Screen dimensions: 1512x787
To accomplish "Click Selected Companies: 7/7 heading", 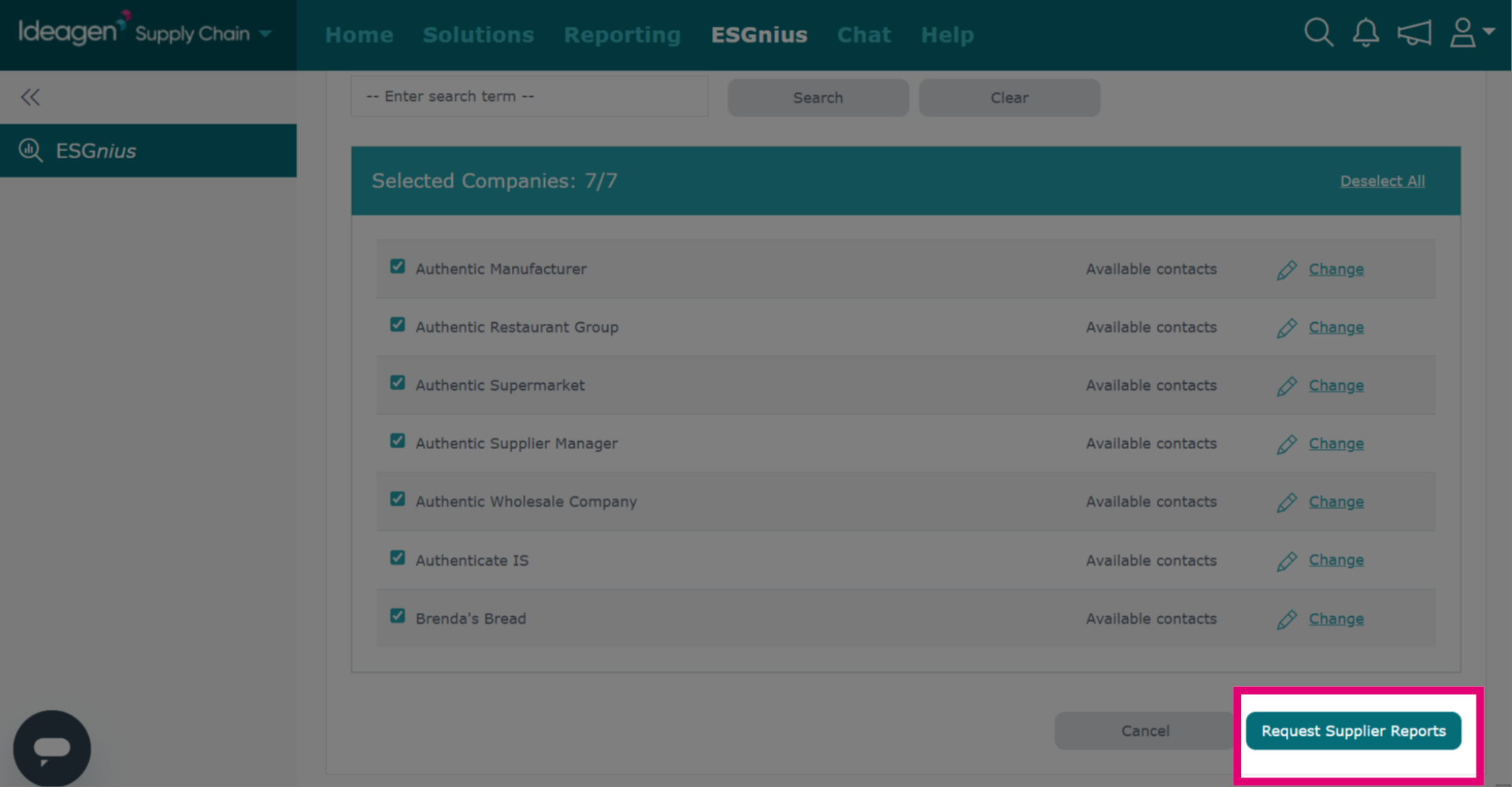I will point(495,181).
